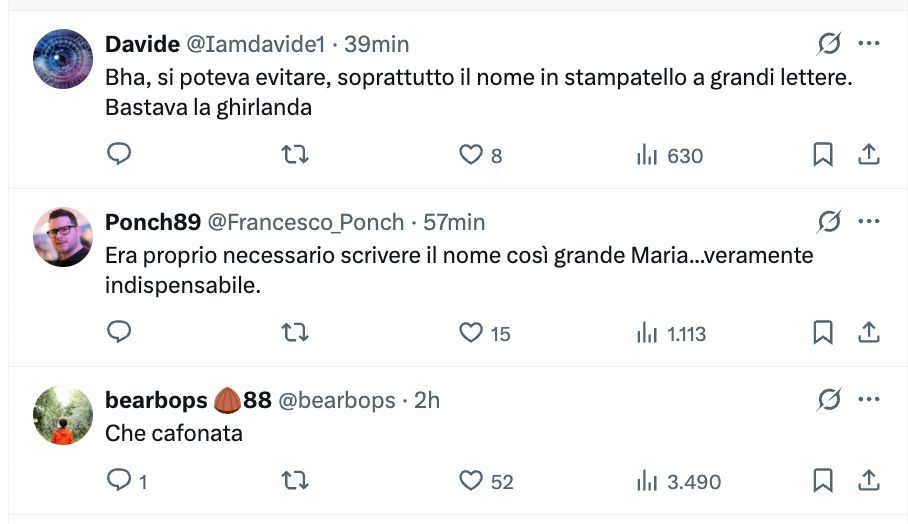Open more menu on Ponch89's tweet
The width and height of the screenshot is (908, 524).
[x=869, y=221]
